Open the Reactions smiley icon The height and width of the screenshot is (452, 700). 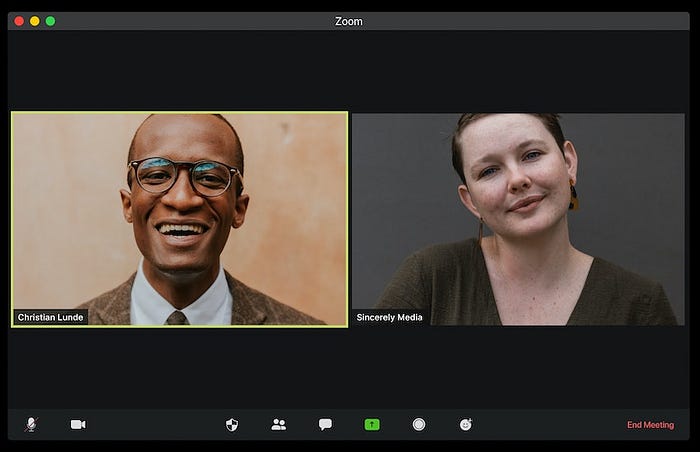[466, 424]
